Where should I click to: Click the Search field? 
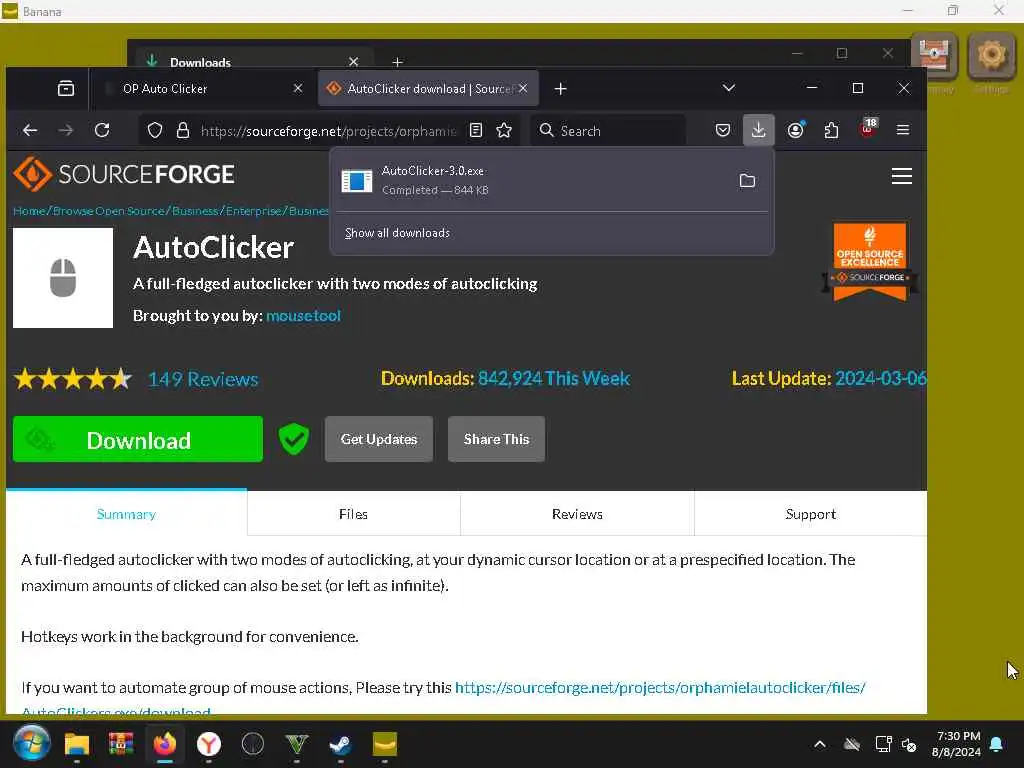tap(607, 131)
